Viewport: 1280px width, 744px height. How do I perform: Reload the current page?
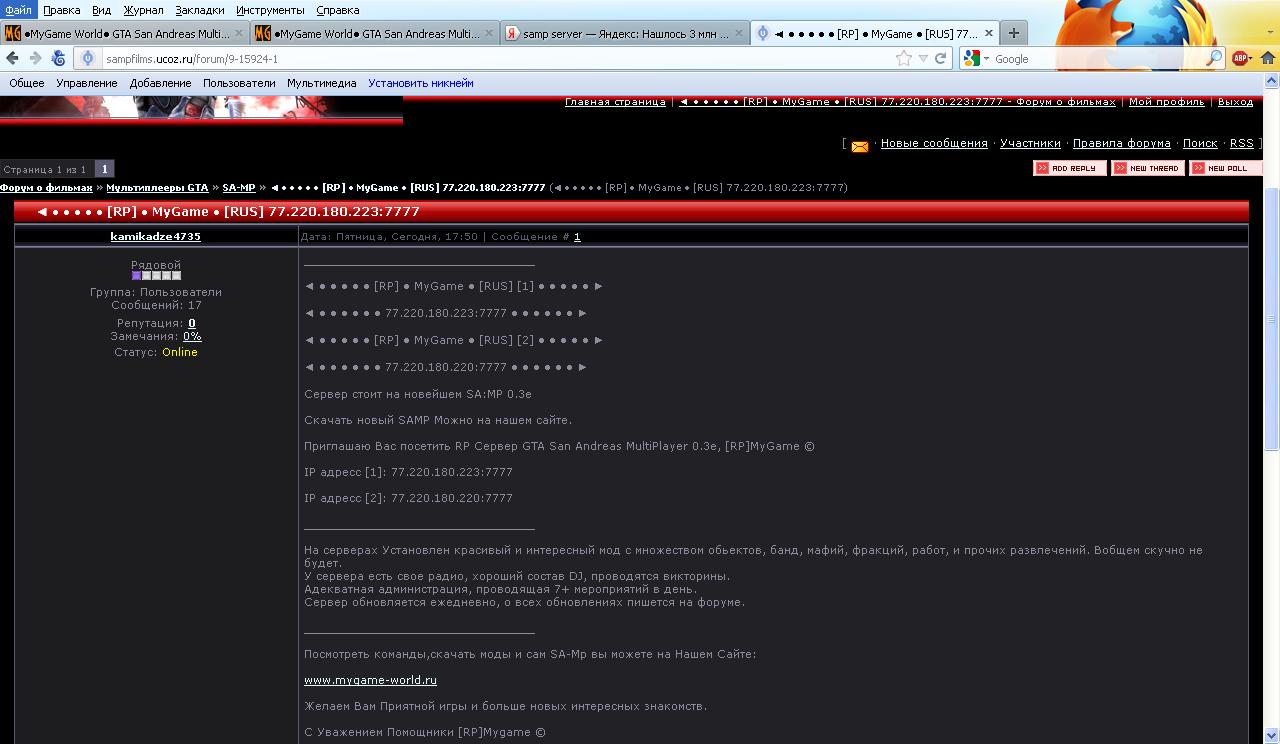941,59
